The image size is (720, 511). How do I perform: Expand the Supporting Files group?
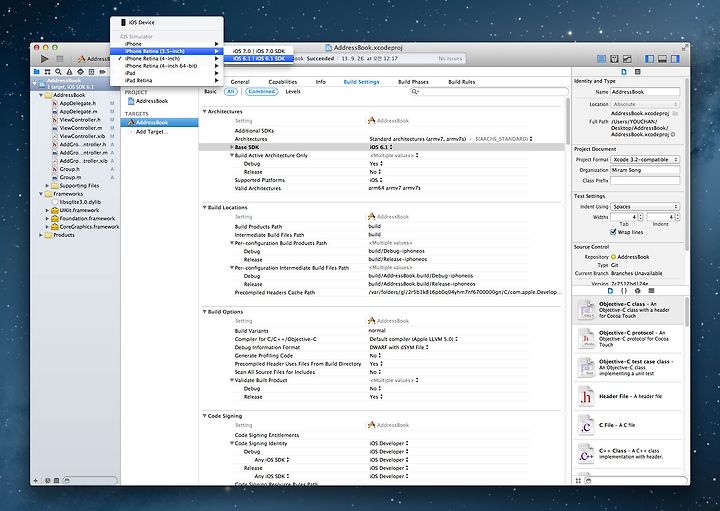(47, 186)
